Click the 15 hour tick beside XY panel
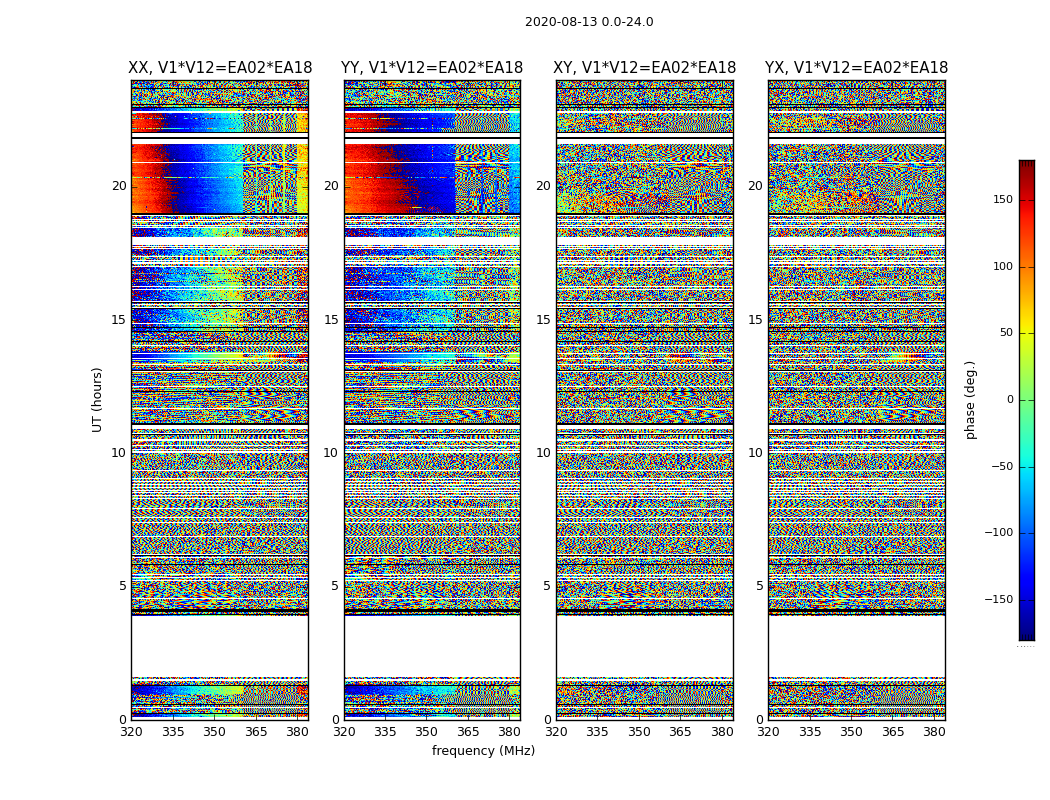 pyautogui.click(x=544, y=320)
